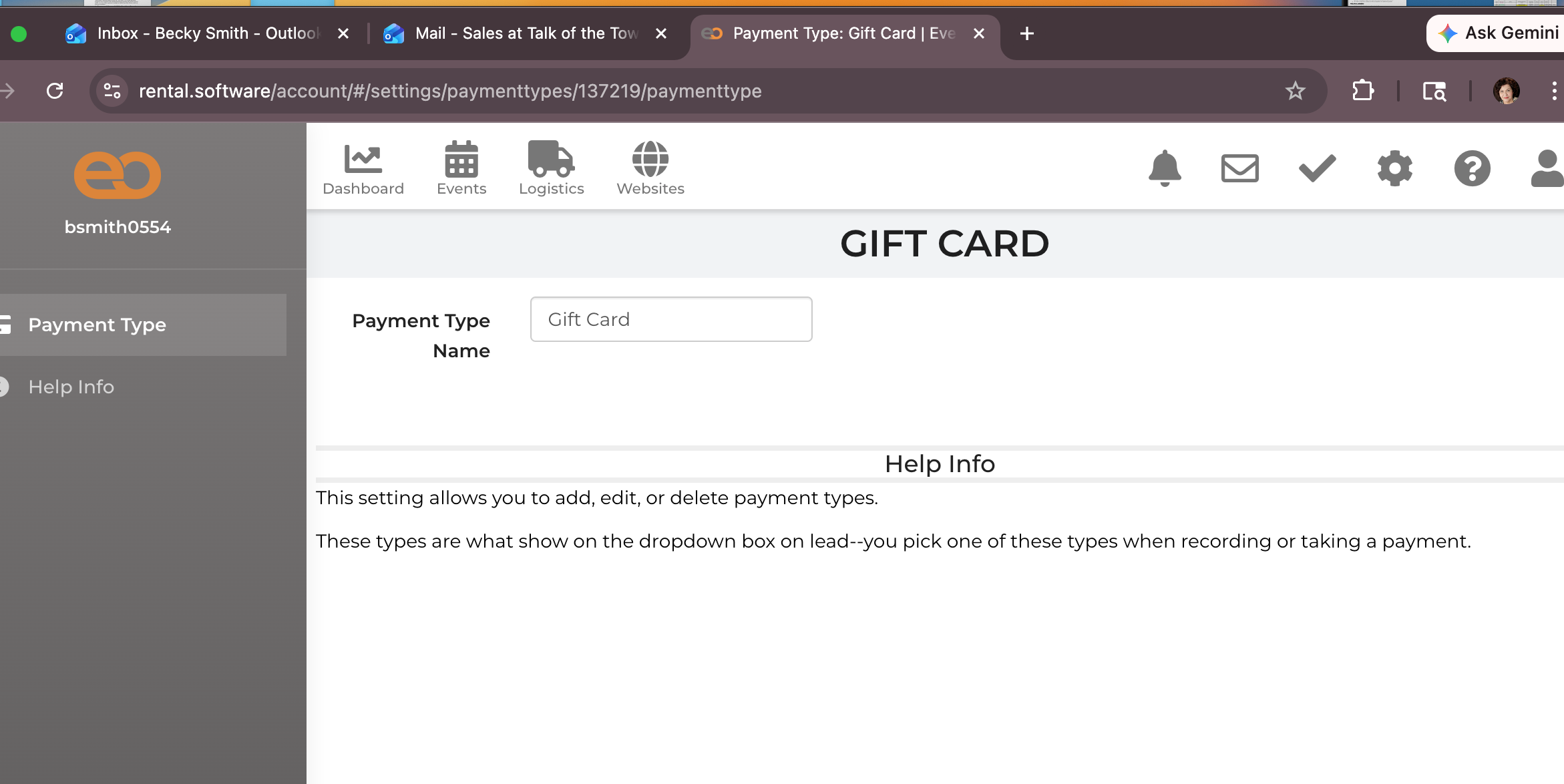Open the messages envelope icon
The width and height of the screenshot is (1564, 784).
point(1239,168)
